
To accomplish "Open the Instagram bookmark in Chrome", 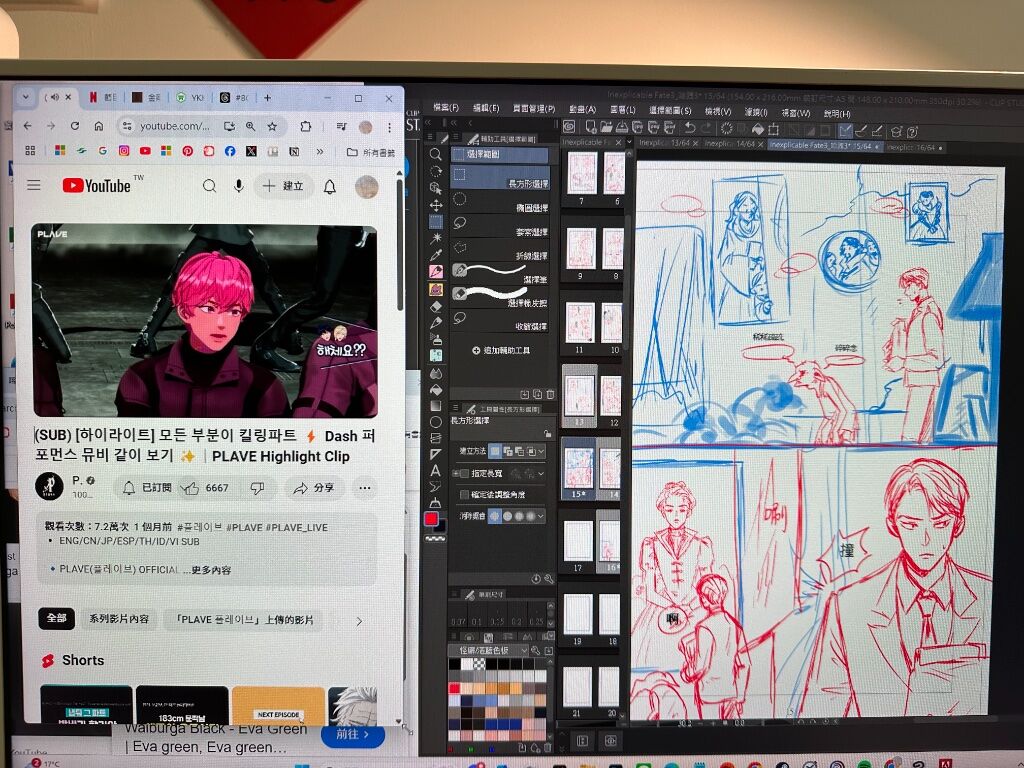I will pyautogui.click(x=123, y=151).
